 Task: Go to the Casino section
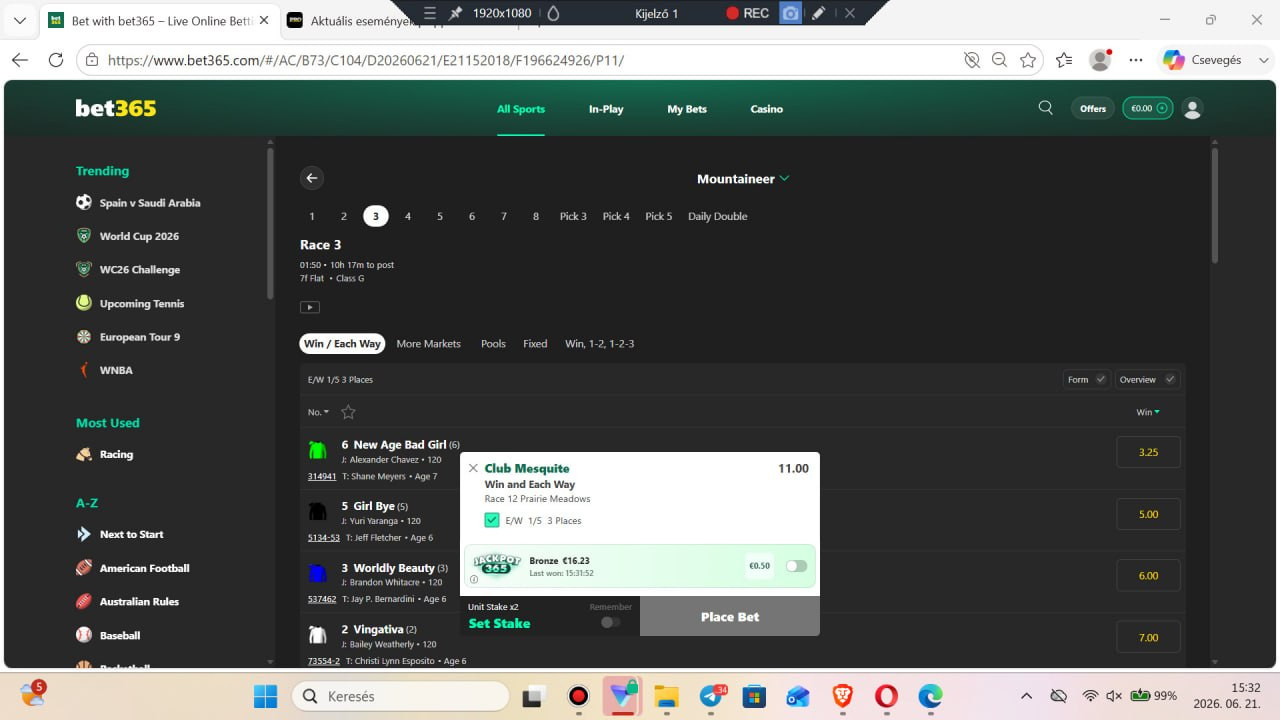pyautogui.click(x=767, y=109)
